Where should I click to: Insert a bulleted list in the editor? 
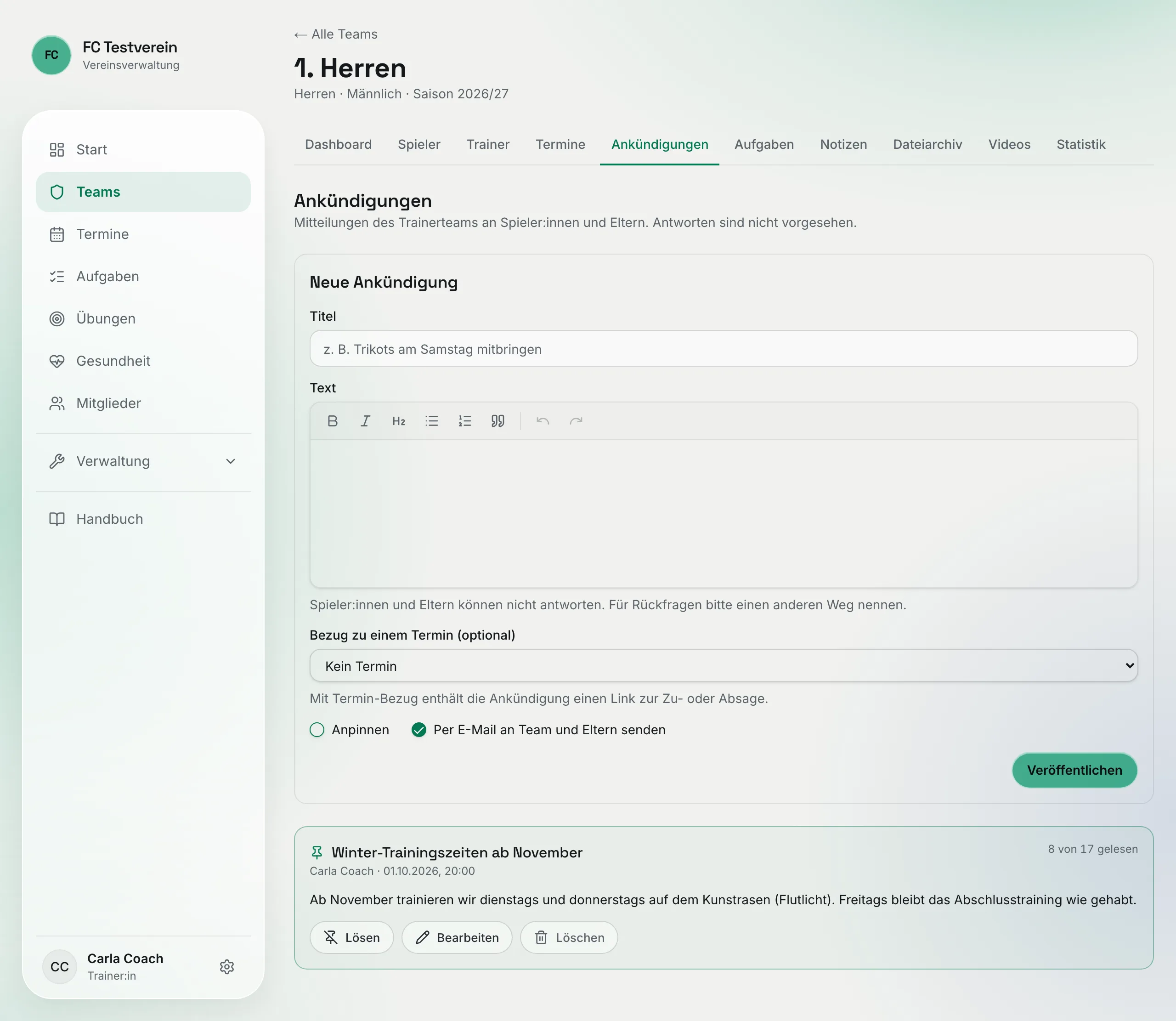432,421
